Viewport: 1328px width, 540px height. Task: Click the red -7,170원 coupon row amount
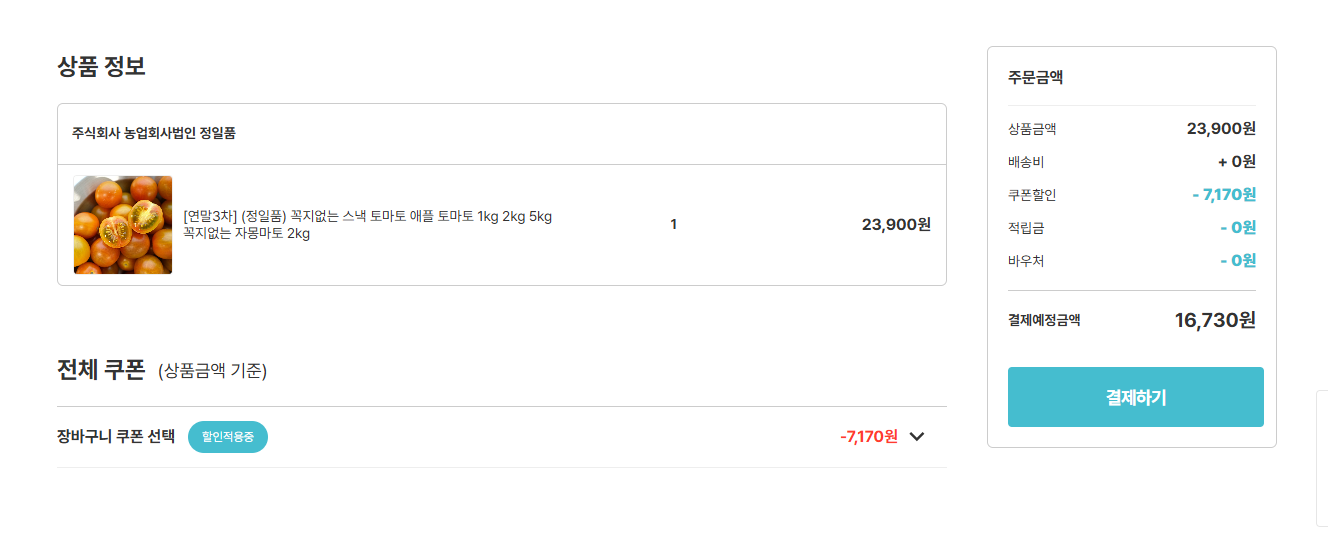pyautogui.click(x=868, y=436)
